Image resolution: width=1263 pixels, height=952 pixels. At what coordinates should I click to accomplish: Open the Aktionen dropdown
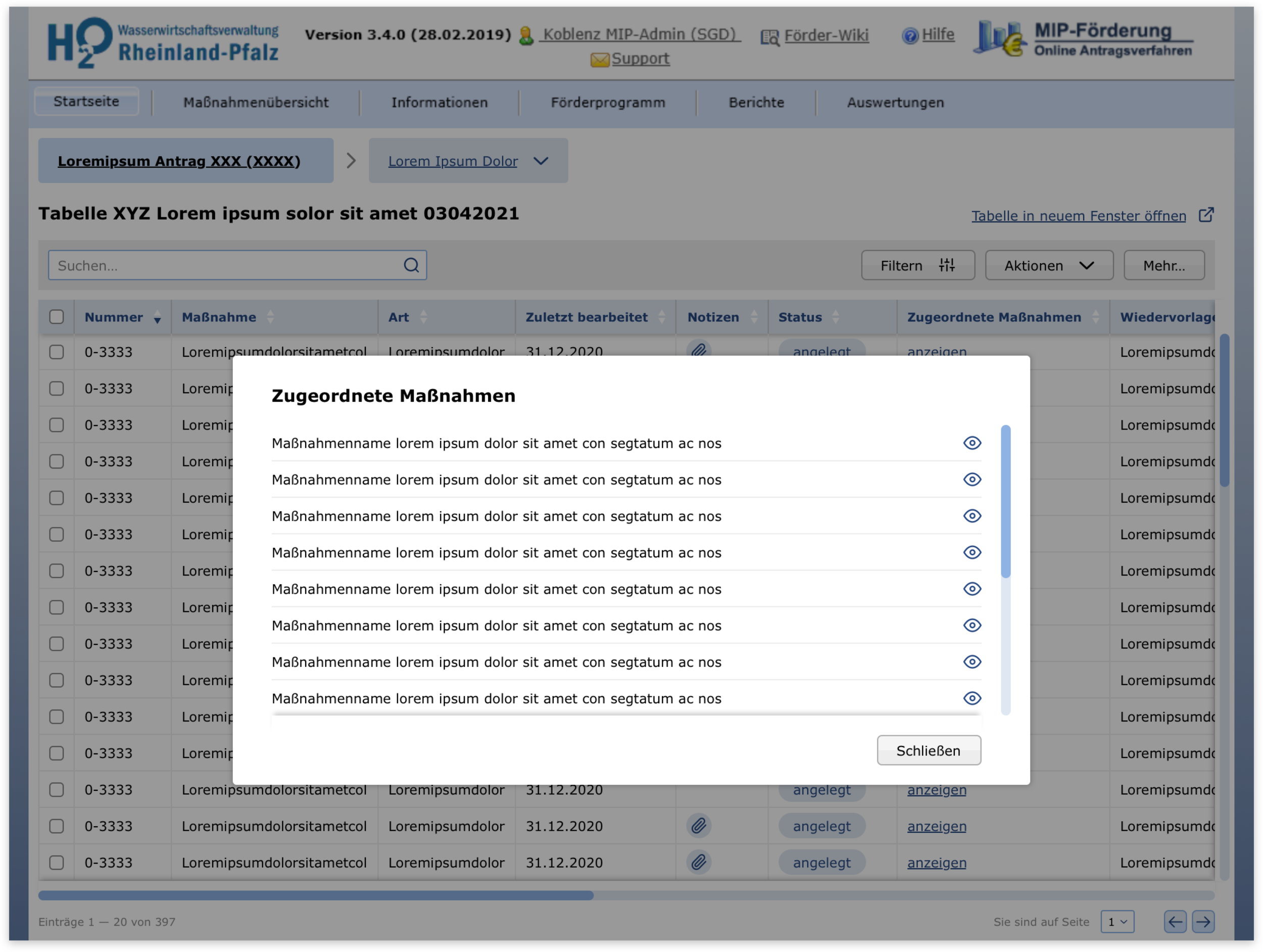click(1049, 266)
